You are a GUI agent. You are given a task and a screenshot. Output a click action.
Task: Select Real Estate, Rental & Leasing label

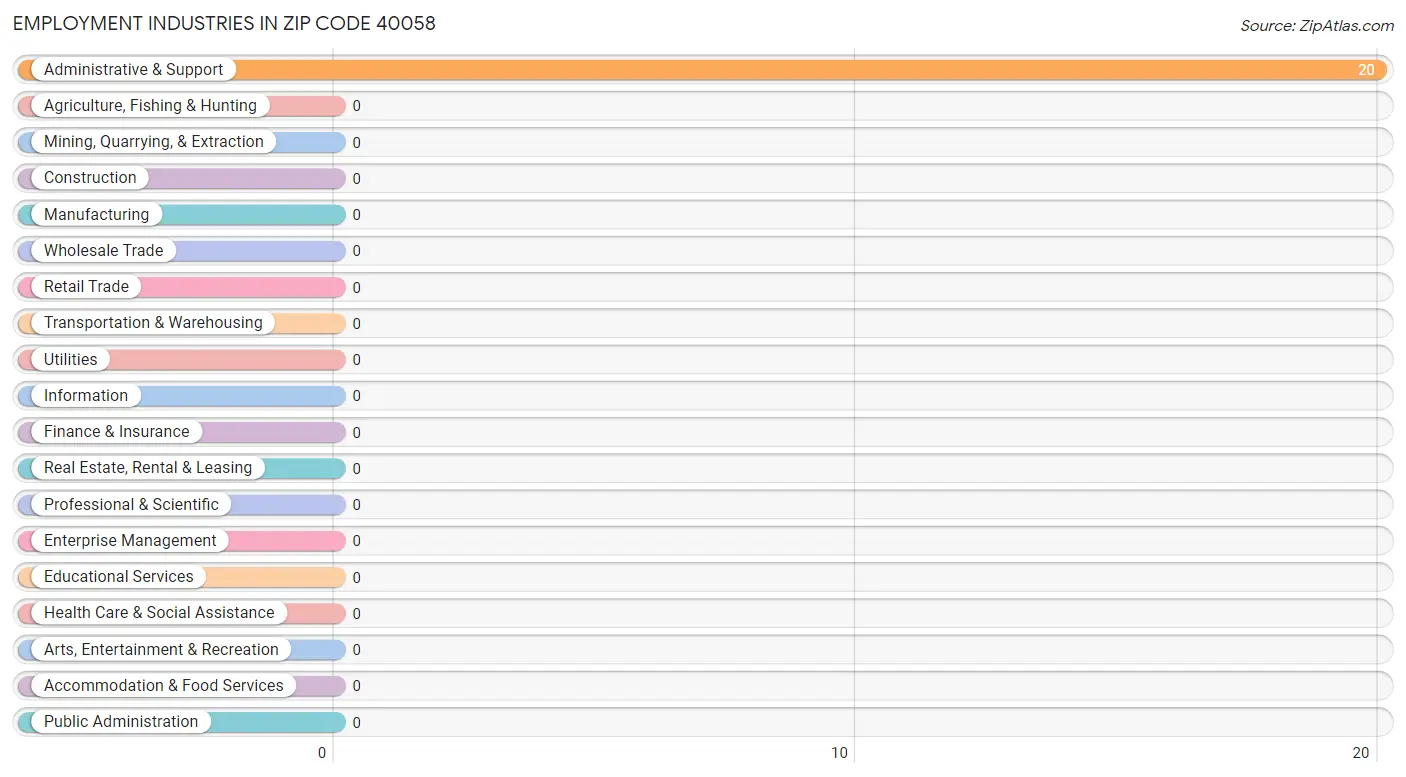(148, 468)
